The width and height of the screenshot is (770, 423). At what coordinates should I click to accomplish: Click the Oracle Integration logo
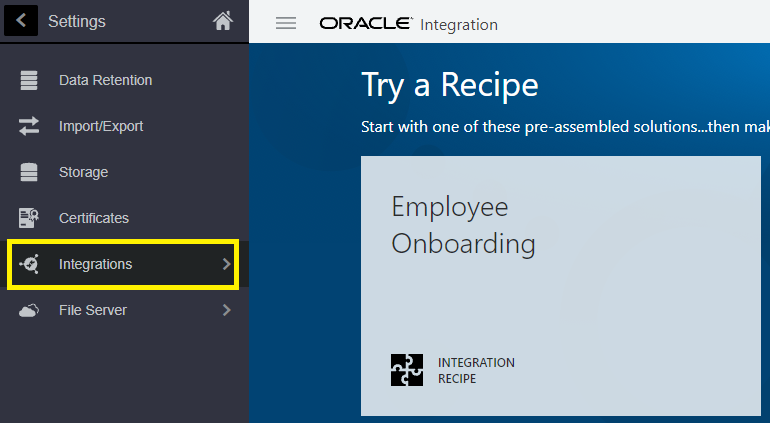(408, 24)
